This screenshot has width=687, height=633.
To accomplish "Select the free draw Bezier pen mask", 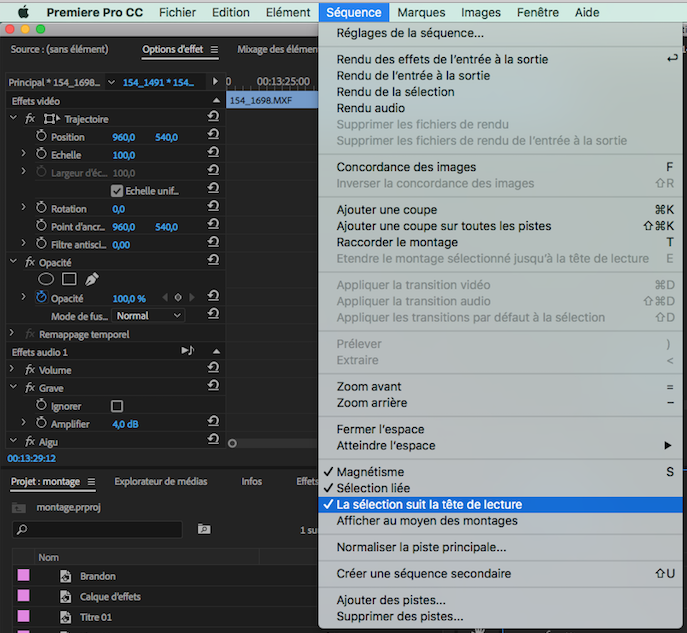I will [x=92, y=279].
